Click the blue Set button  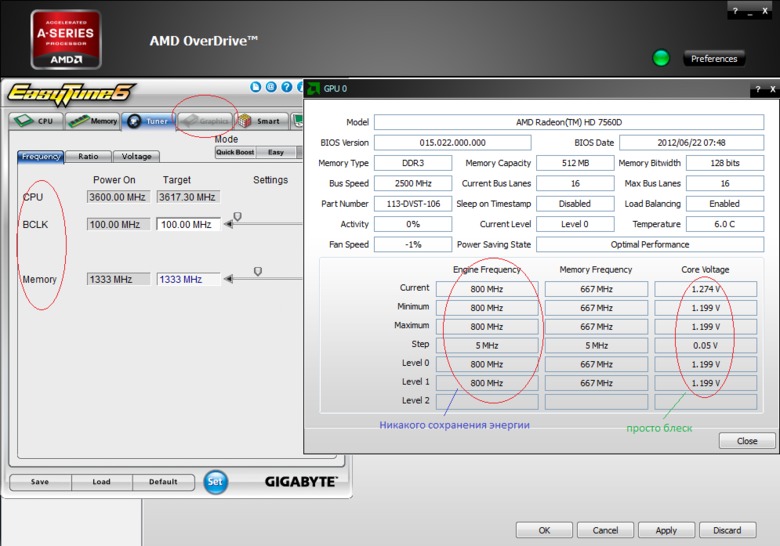pyautogui.click(x=215, y=482)
